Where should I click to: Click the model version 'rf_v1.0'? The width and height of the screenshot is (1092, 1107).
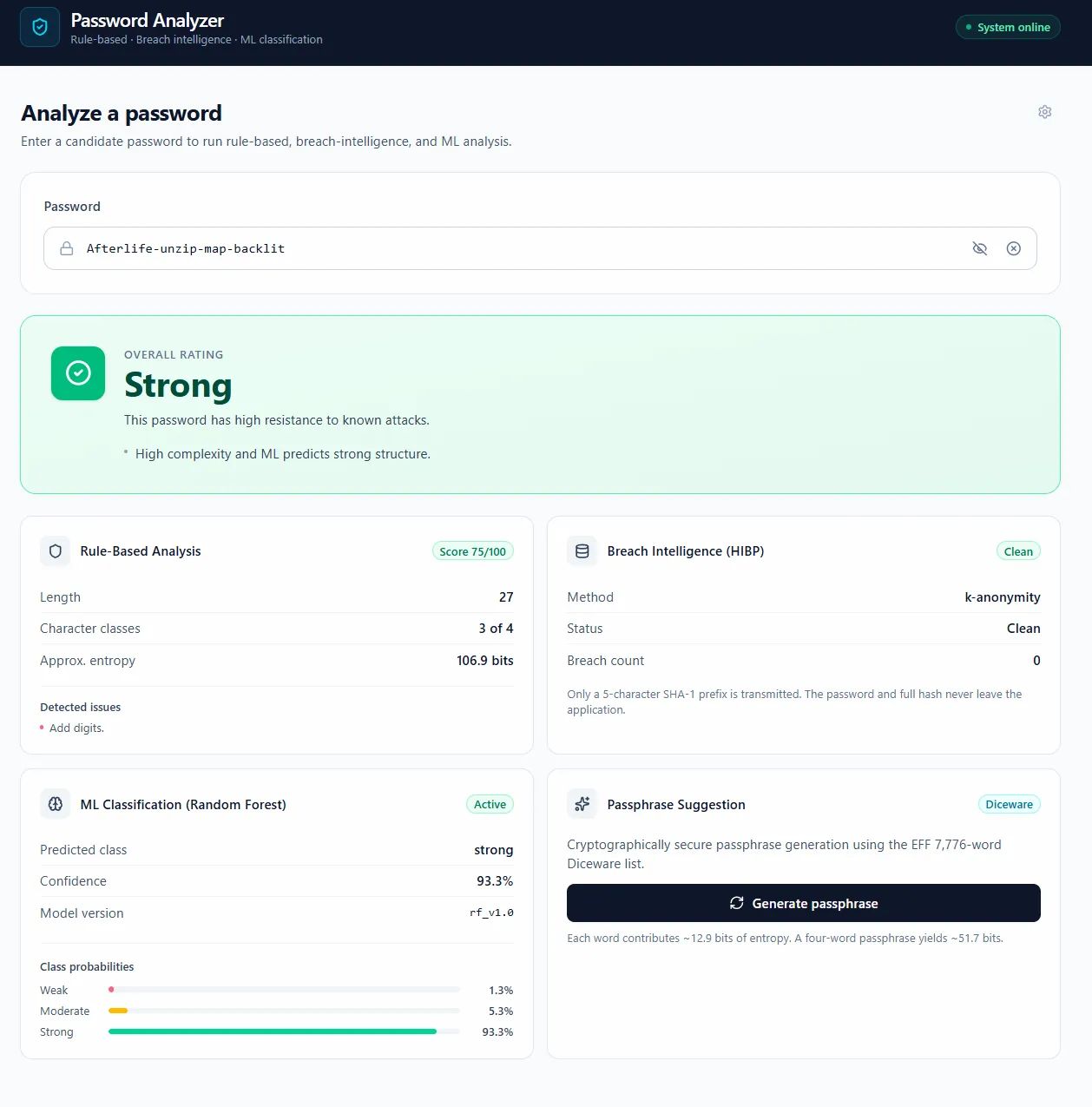click(x=491, y=913)
